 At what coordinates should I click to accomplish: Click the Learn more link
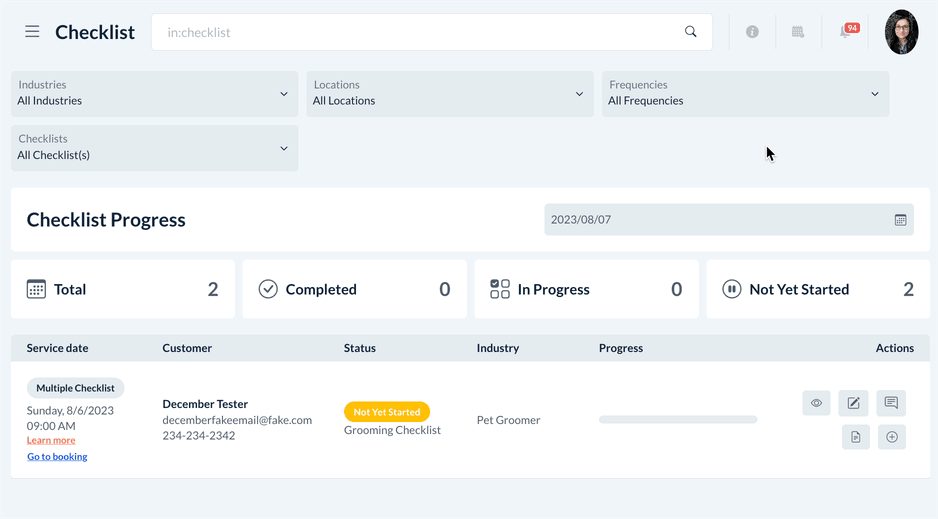(x=51, y=440)
